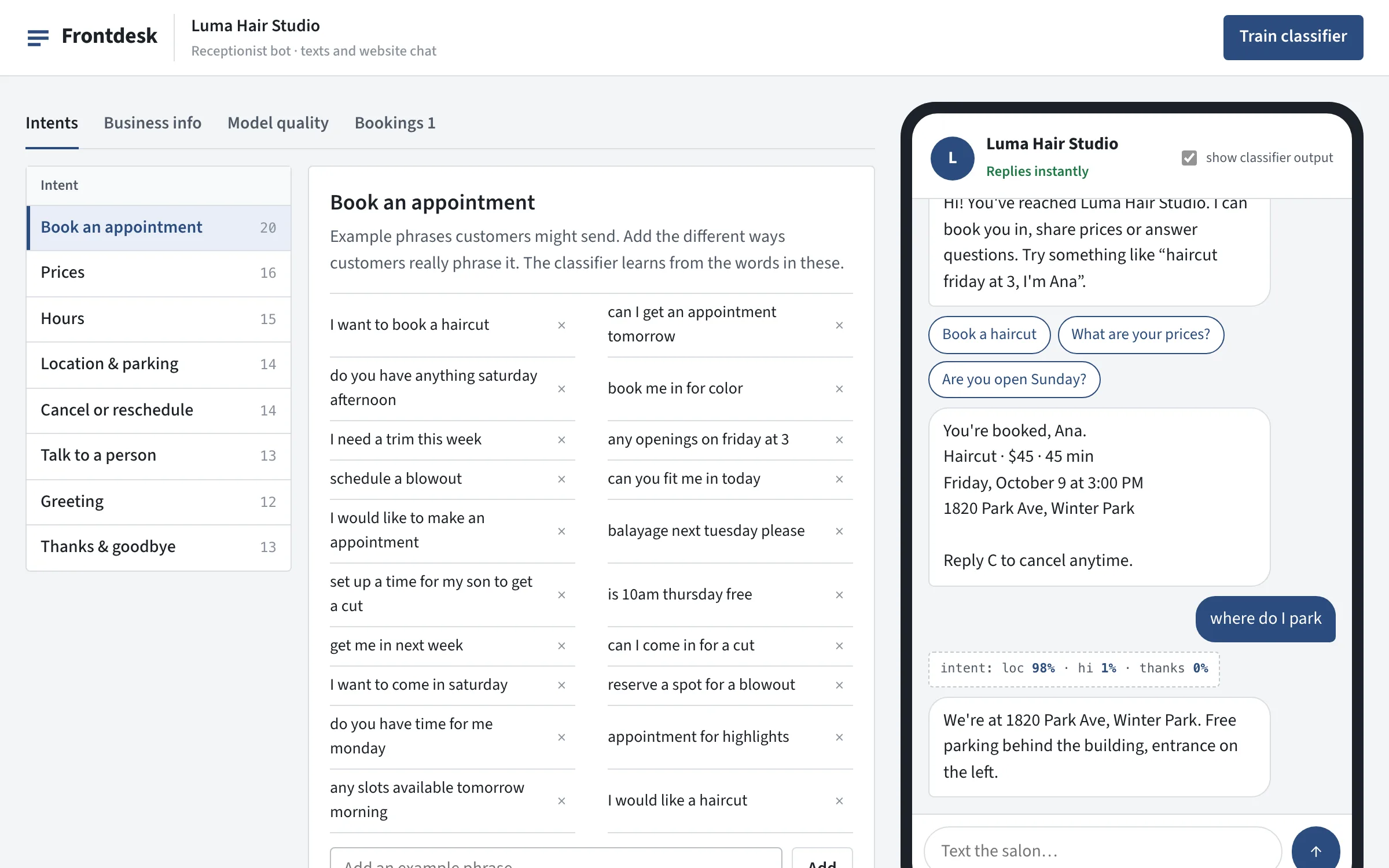
Task: Remove 'I would like to make an appointment'
Action: [x=561, y=531]
